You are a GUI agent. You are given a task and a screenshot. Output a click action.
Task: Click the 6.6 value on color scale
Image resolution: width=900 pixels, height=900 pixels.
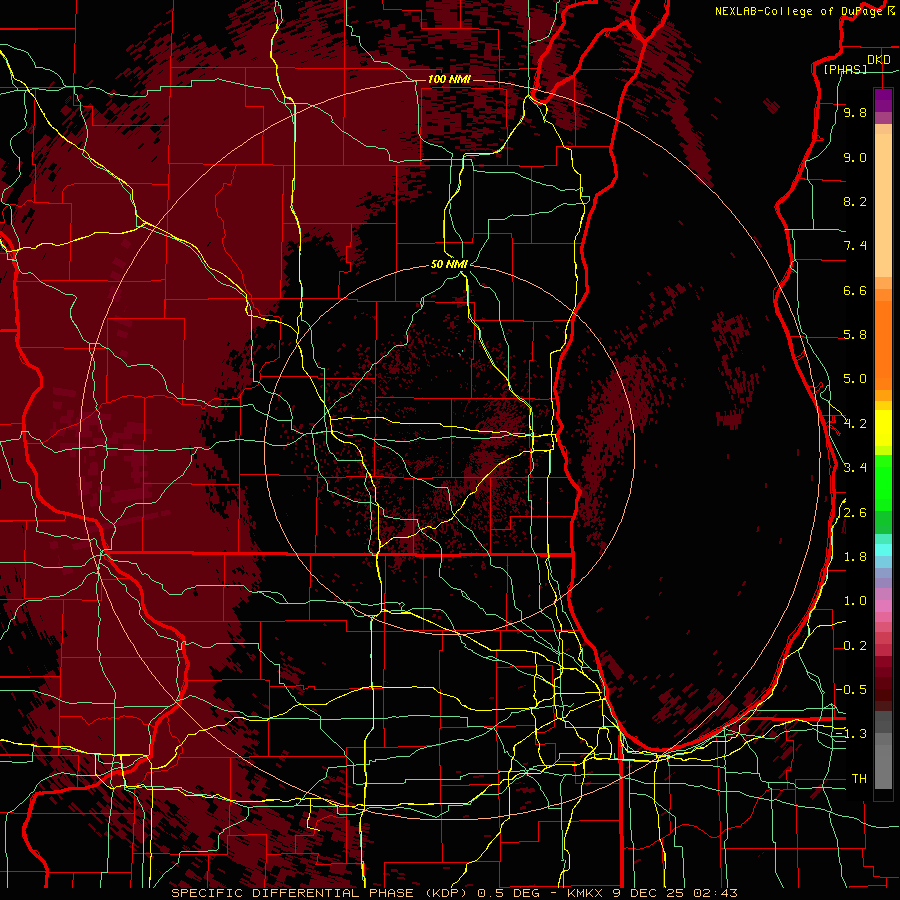(855, 290)
